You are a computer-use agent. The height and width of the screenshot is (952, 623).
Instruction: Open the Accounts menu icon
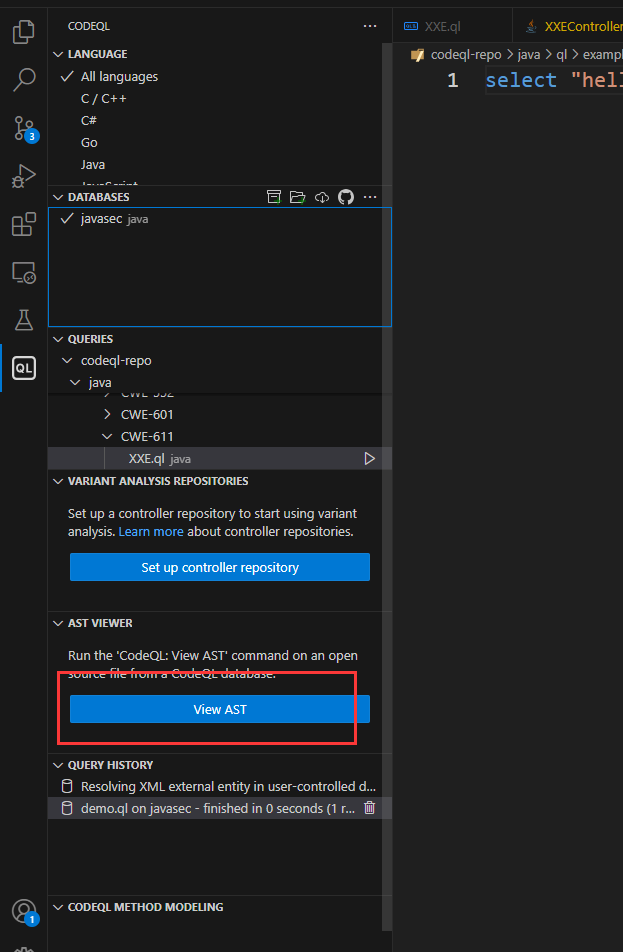[x=24, y=912]
